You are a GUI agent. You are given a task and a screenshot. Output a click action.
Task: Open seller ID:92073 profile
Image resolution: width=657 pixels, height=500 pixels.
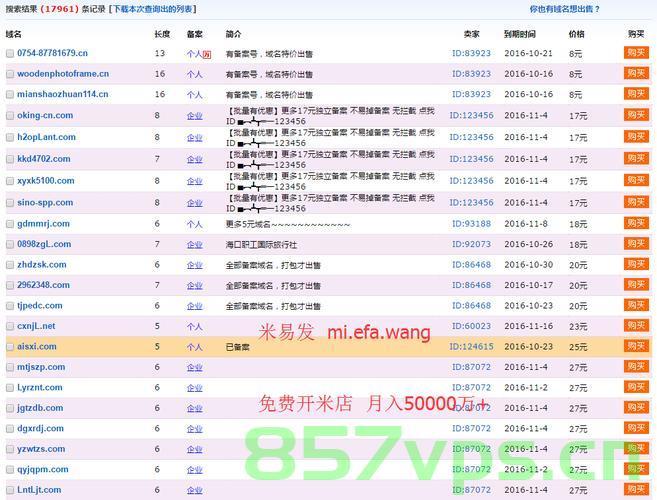click(471, 244)
